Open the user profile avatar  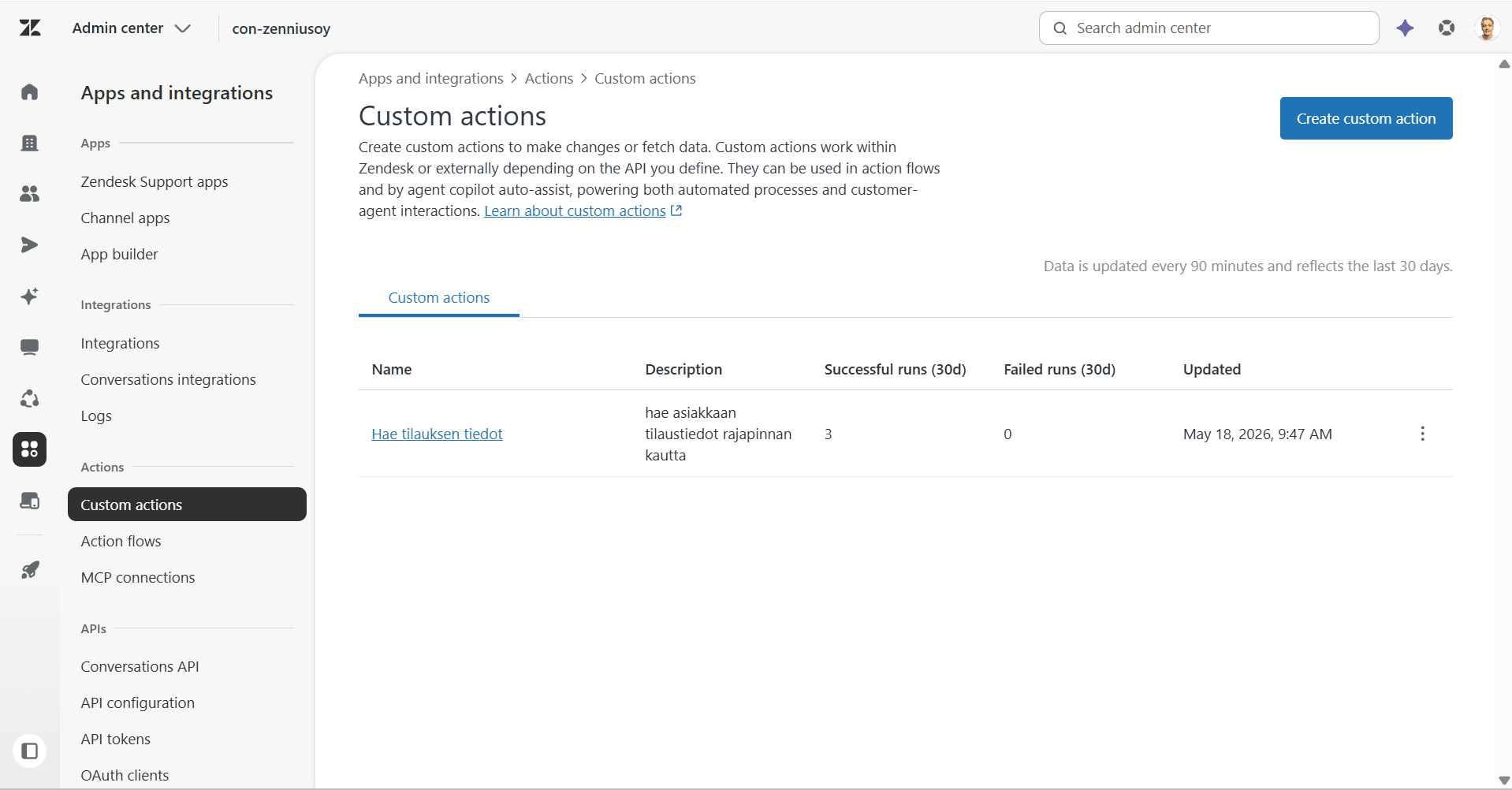(1488, 28)
